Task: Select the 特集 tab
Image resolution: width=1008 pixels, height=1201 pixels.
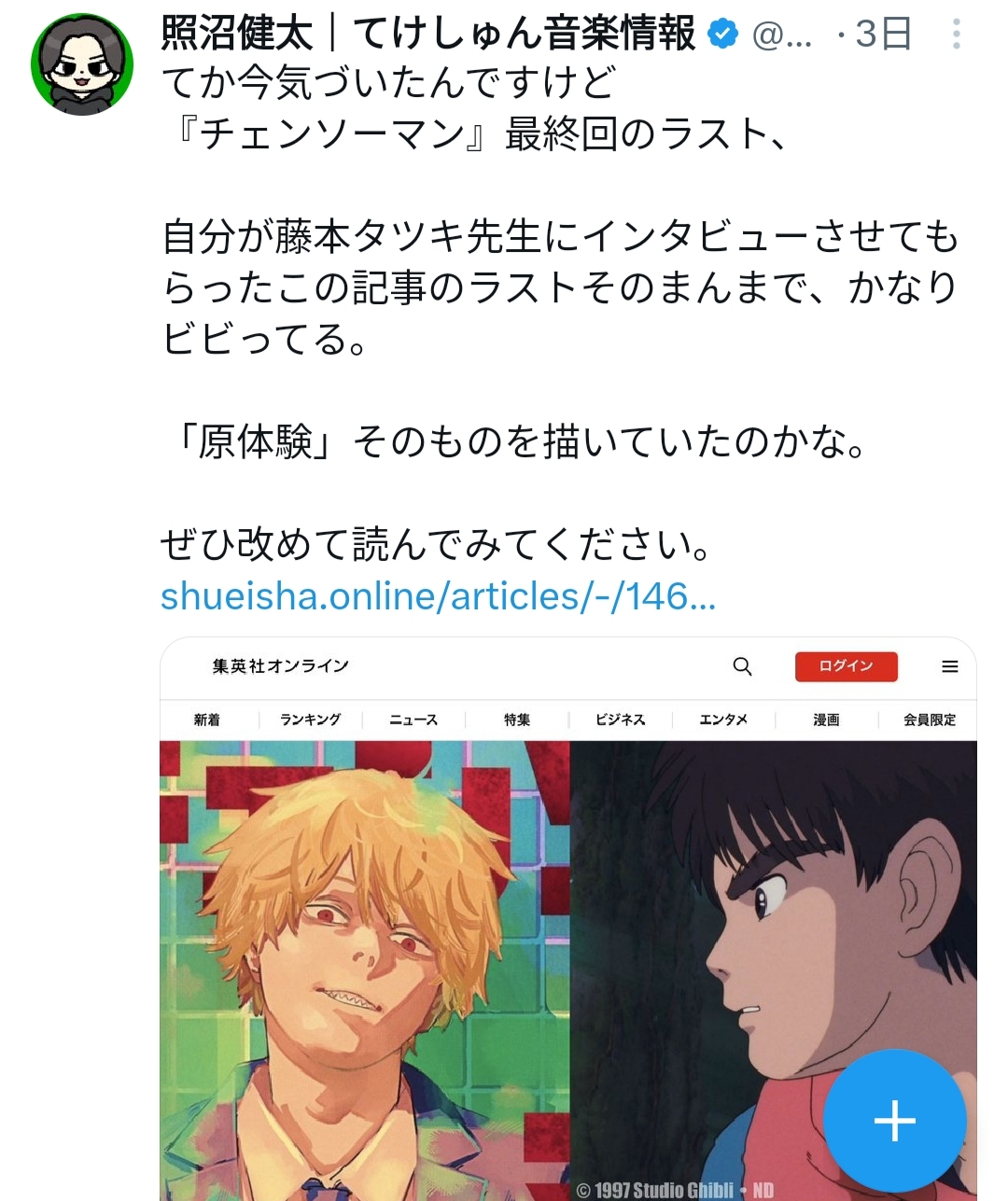Action: click(517, 719)
